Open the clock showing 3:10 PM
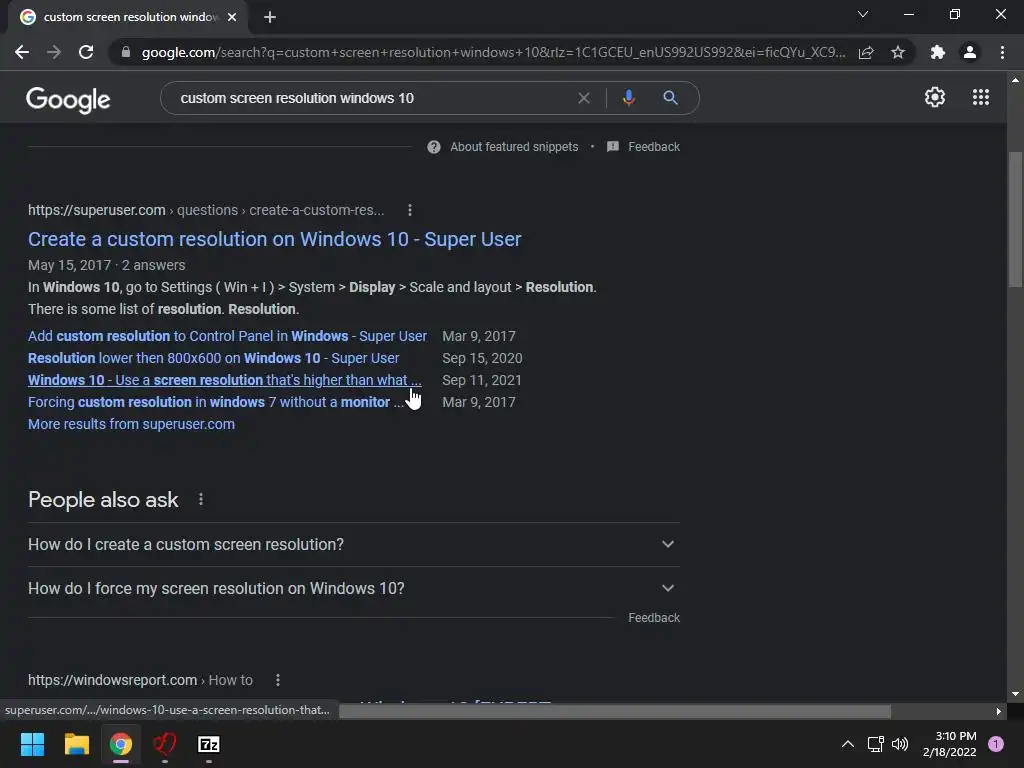Screen dimensions: 1024x768 point(950,744)
